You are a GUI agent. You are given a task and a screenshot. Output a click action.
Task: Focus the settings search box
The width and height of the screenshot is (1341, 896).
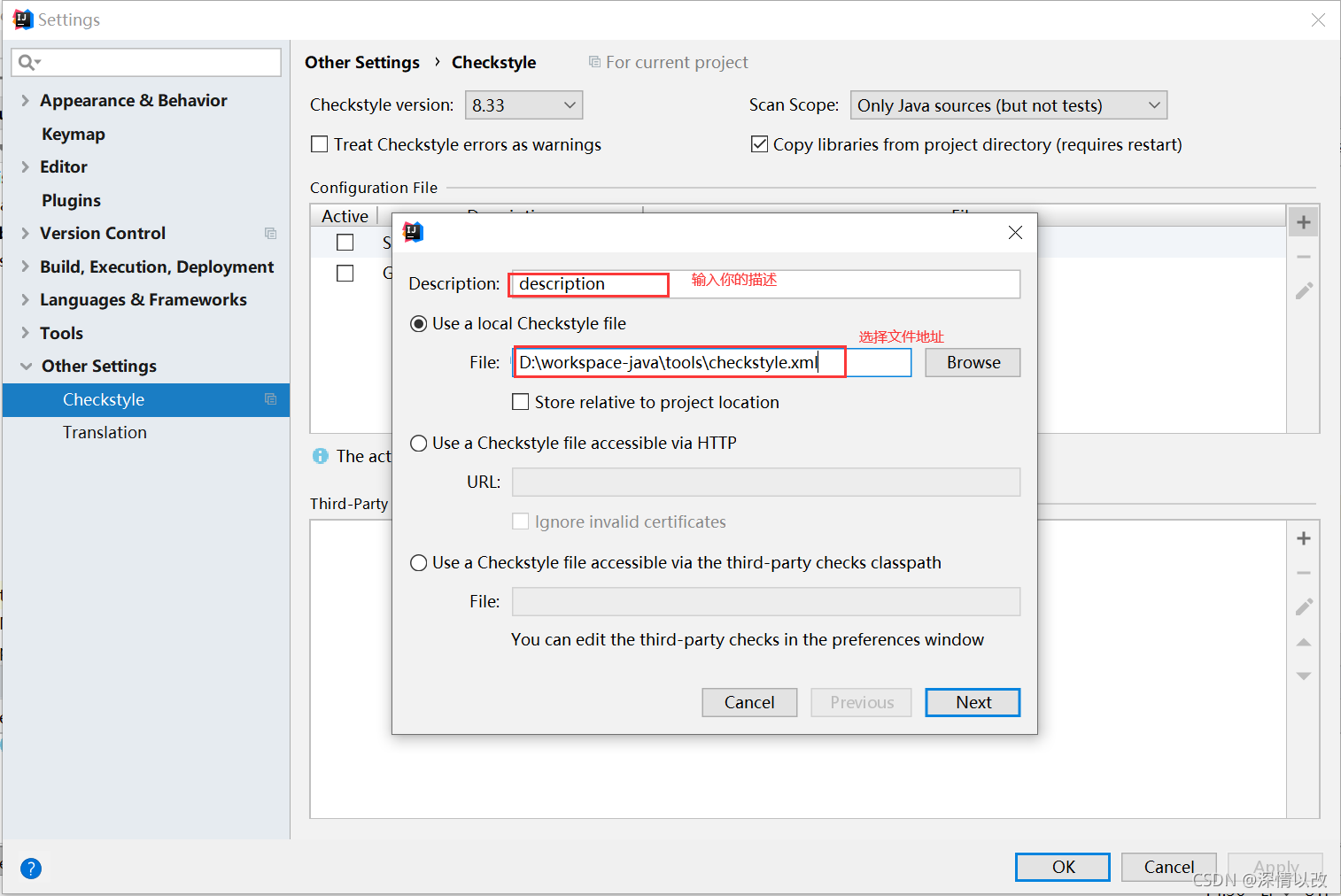(146, 62)
